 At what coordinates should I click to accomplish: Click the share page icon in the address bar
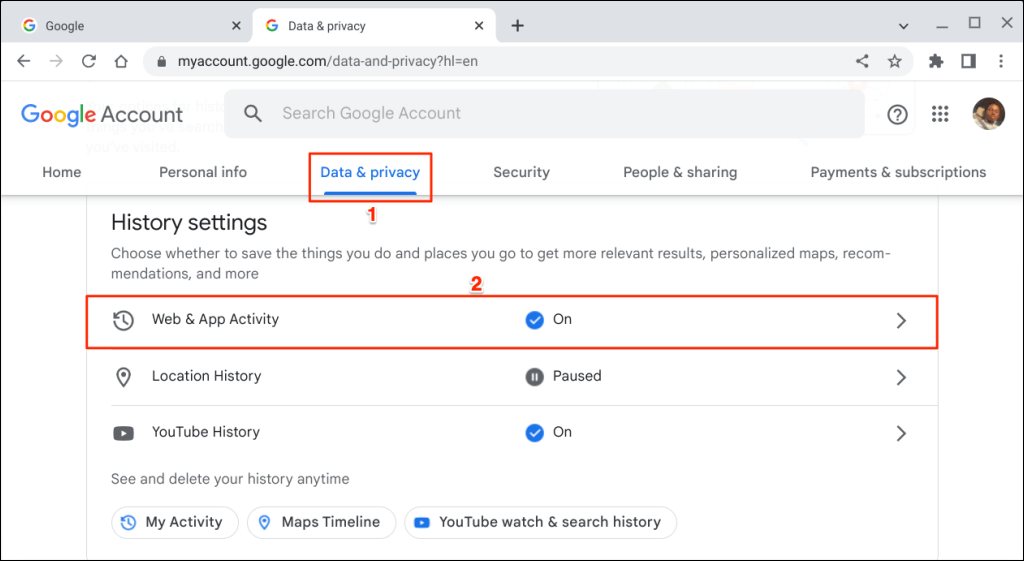(x=862, y=61)
